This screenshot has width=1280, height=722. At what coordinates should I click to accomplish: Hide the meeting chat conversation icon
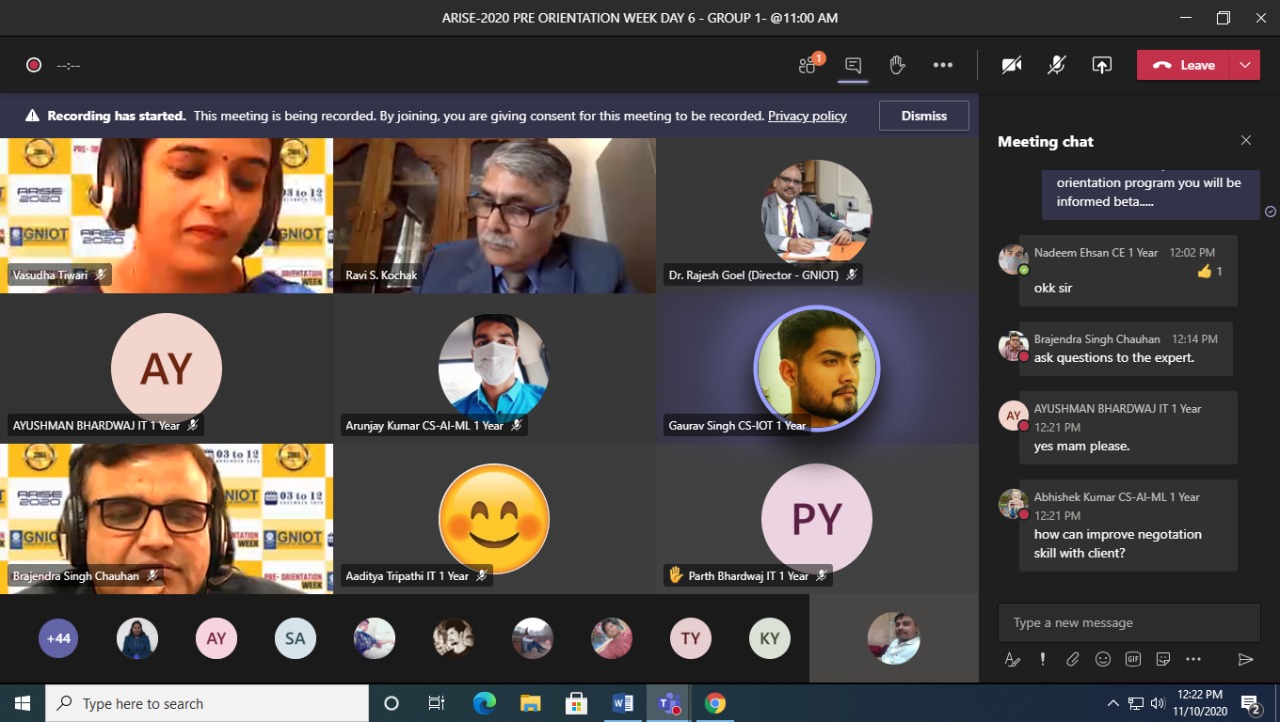[853, 65]
